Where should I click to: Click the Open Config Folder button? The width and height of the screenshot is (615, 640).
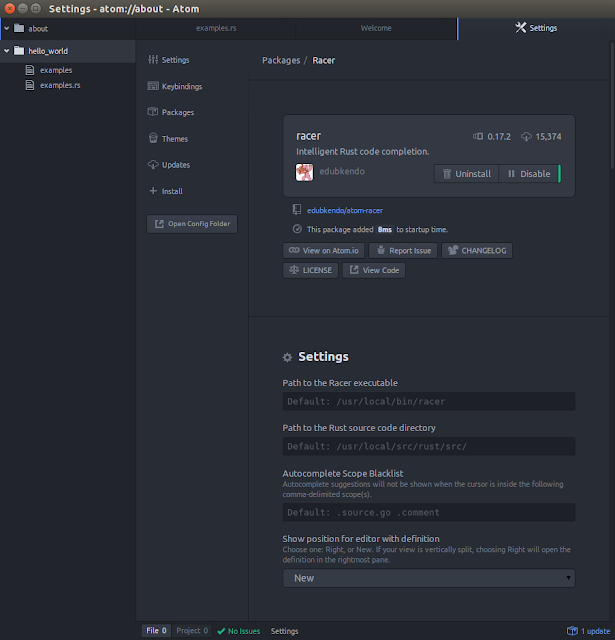[192, 224]
